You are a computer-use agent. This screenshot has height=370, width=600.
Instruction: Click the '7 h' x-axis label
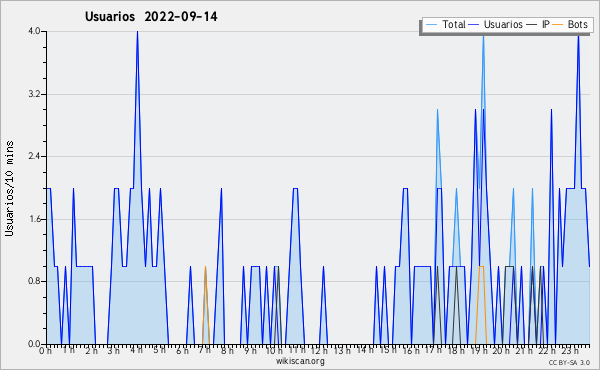[204, 350]
